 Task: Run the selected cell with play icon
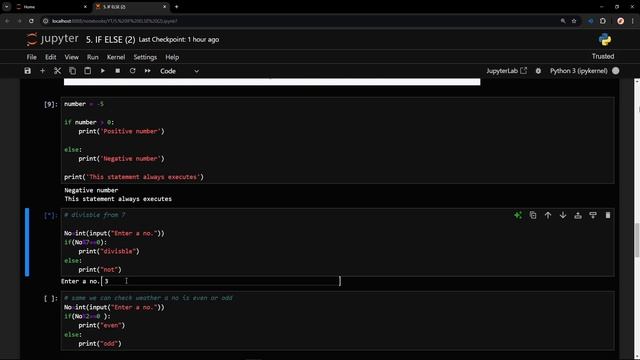click(x=102, y=71)
